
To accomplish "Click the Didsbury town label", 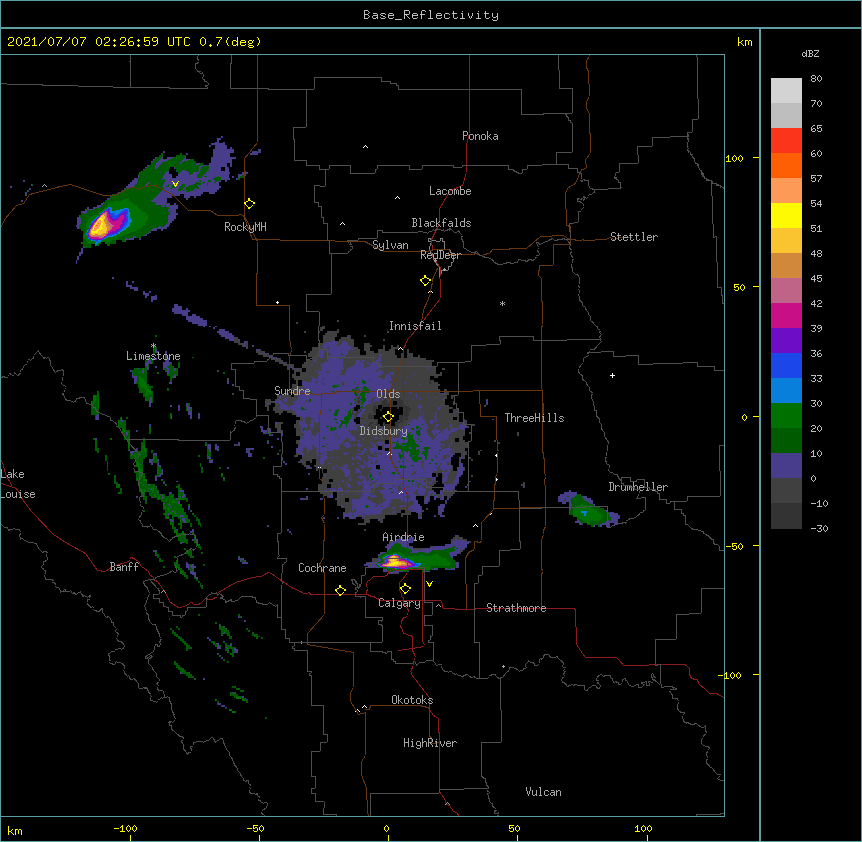I will point(383,431).
